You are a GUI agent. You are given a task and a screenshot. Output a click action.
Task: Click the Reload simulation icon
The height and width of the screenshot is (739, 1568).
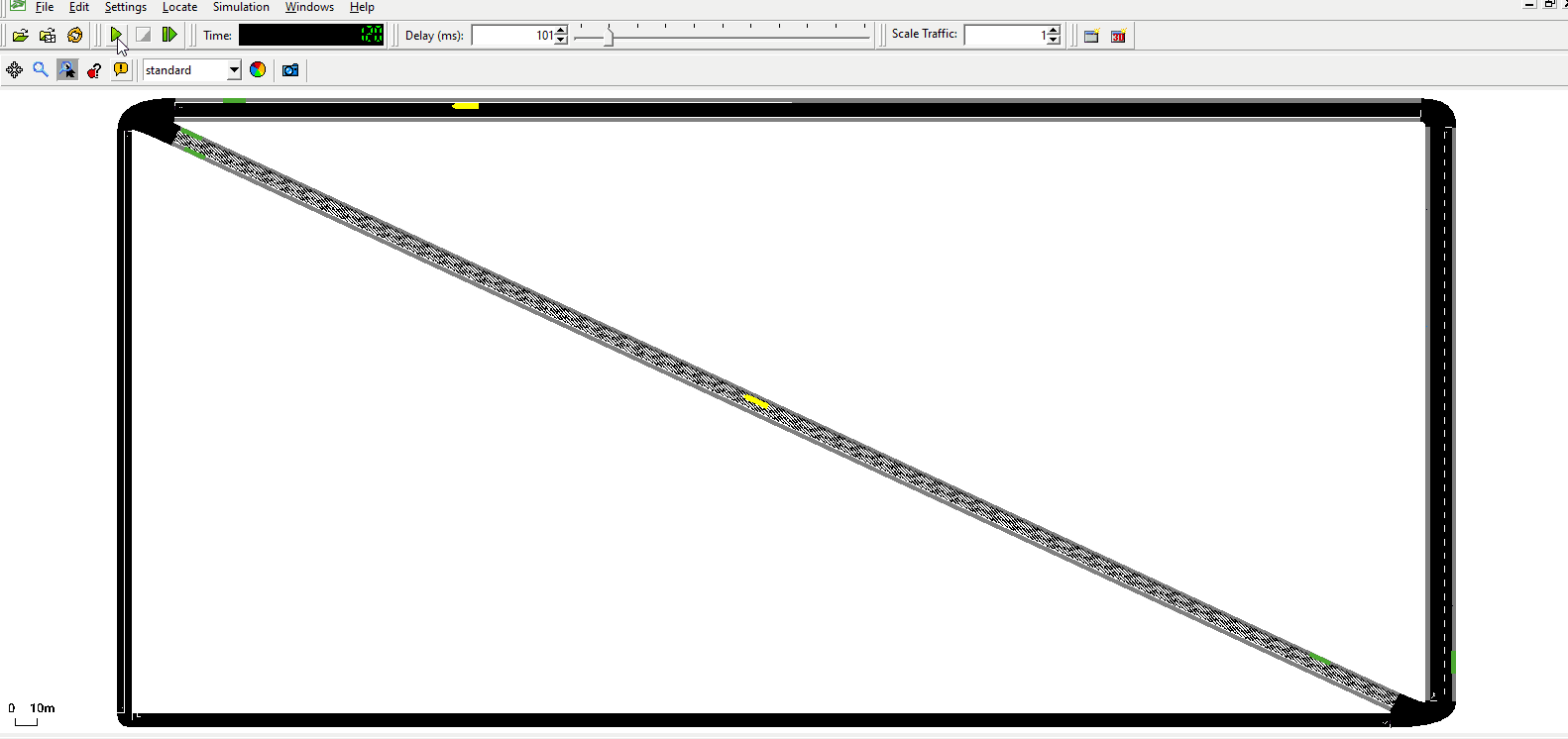(x=75, y=36)
